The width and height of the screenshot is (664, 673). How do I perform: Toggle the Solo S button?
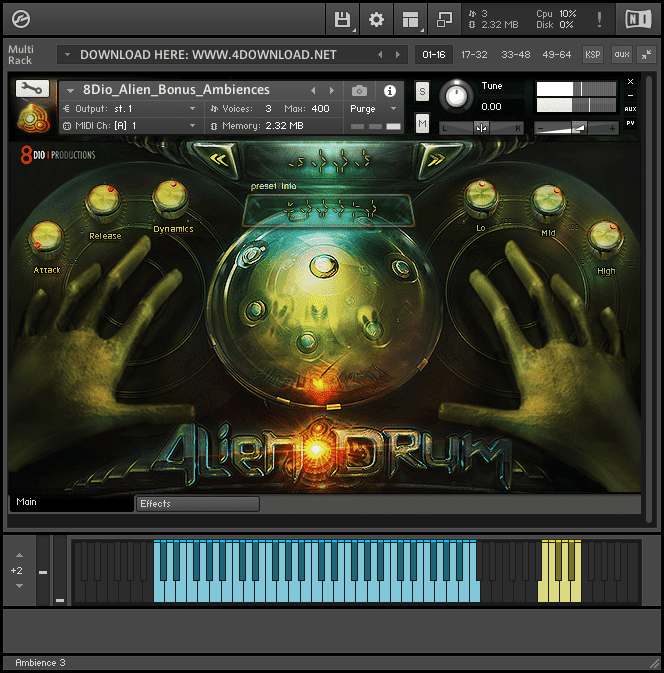click(422, 91)
